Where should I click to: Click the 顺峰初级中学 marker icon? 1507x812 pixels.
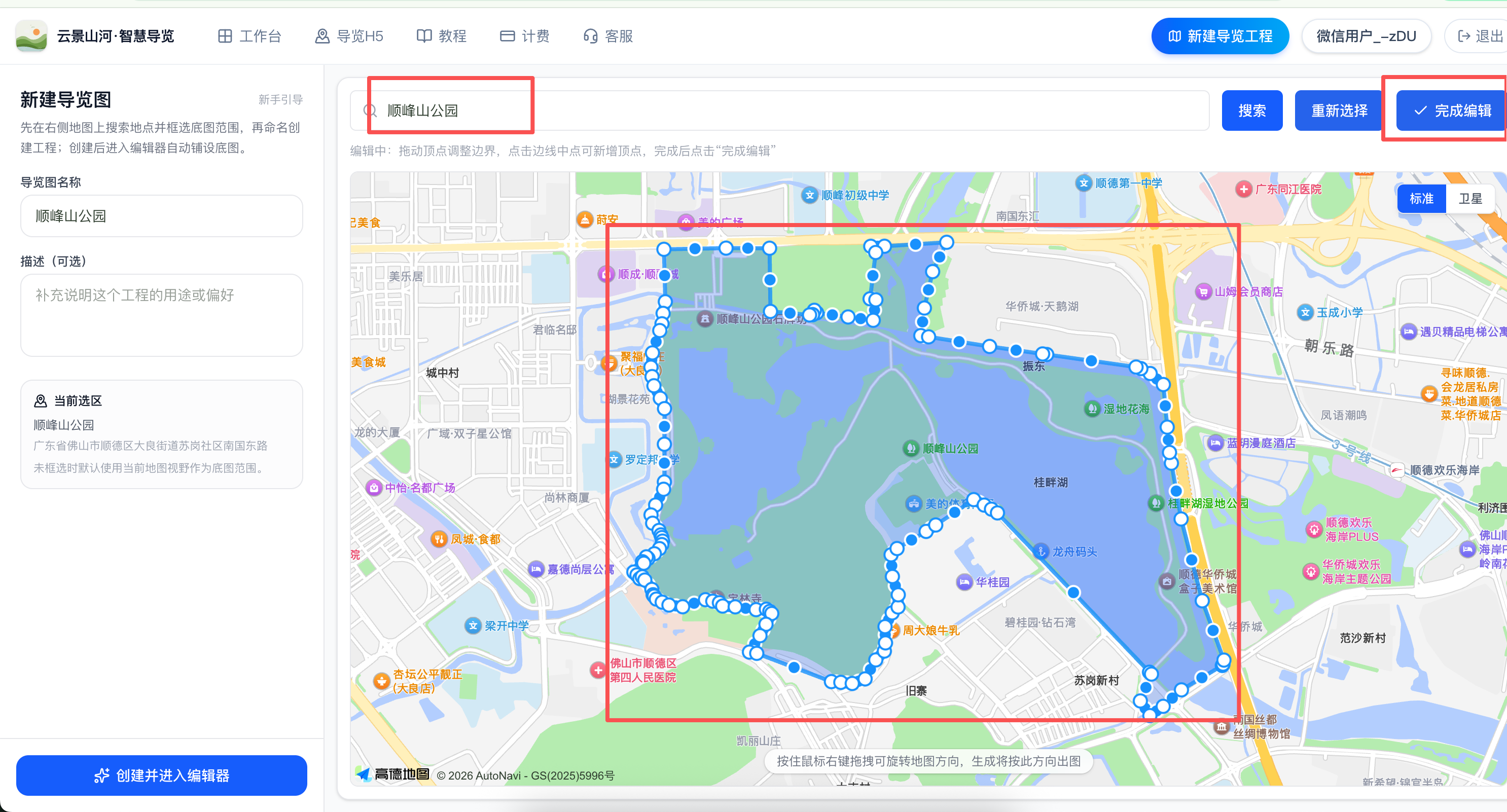point(809,195)
